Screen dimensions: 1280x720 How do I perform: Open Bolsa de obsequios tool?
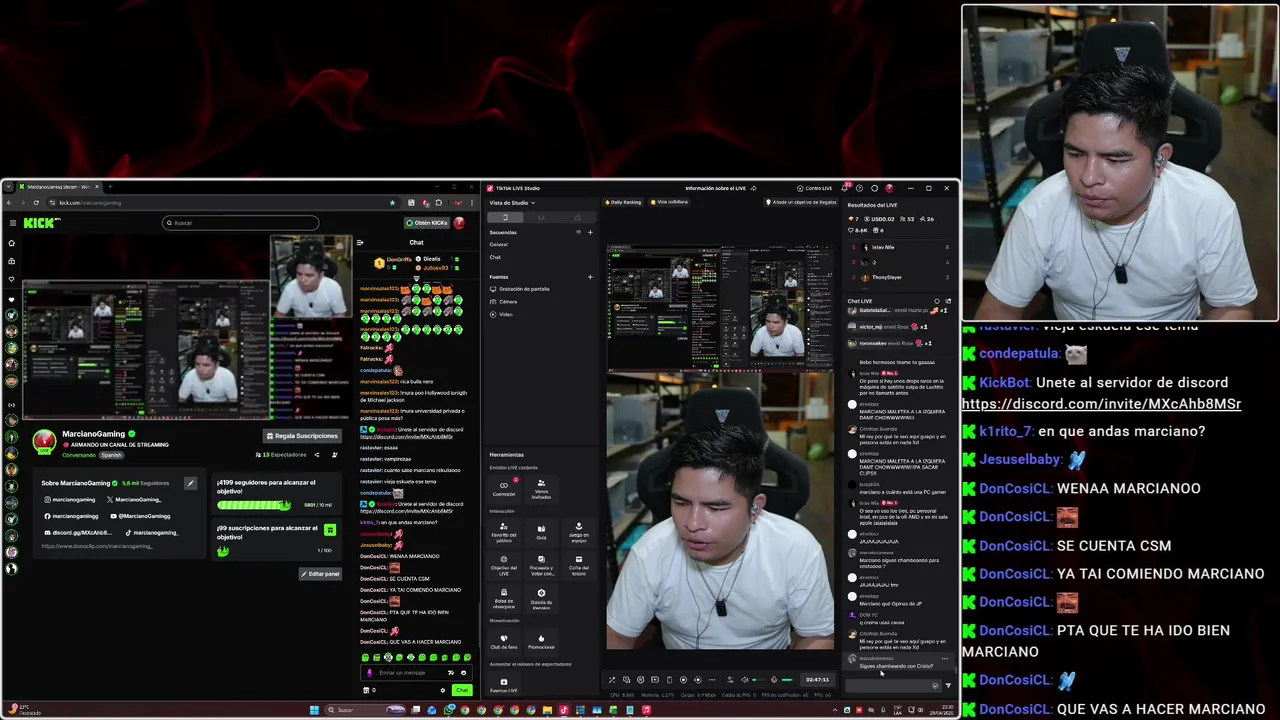504,597
